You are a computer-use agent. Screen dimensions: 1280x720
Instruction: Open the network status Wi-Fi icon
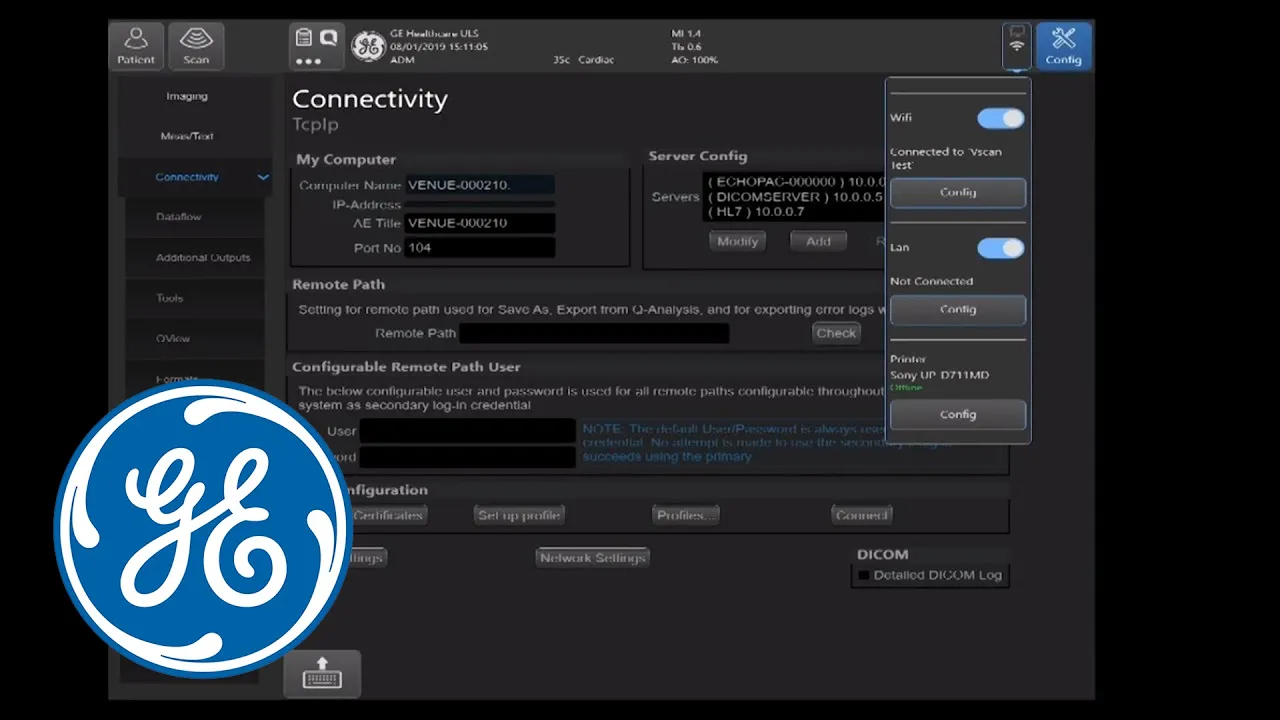1017,46
